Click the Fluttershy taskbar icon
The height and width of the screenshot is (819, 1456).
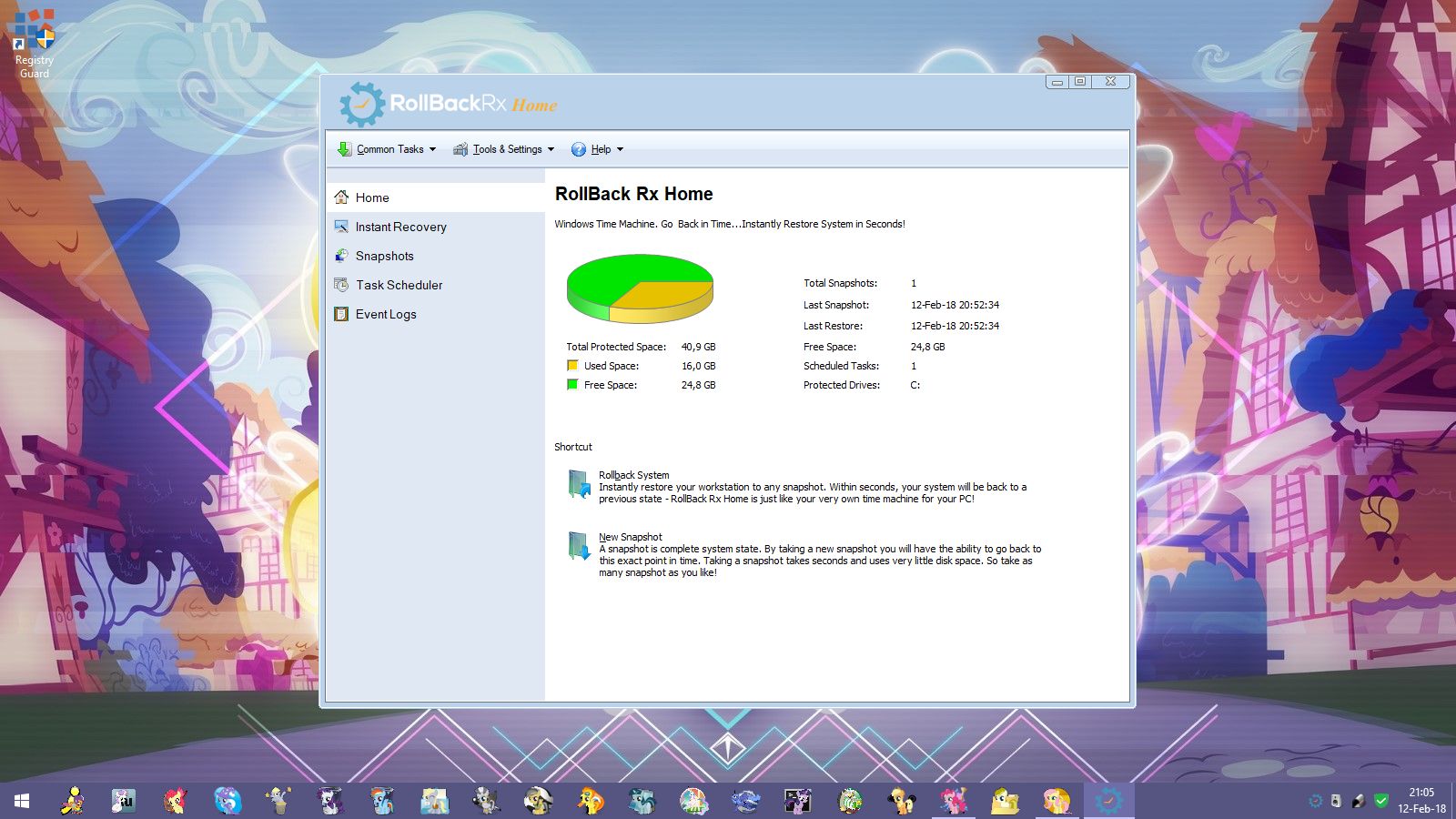[x=1057, y=801]
